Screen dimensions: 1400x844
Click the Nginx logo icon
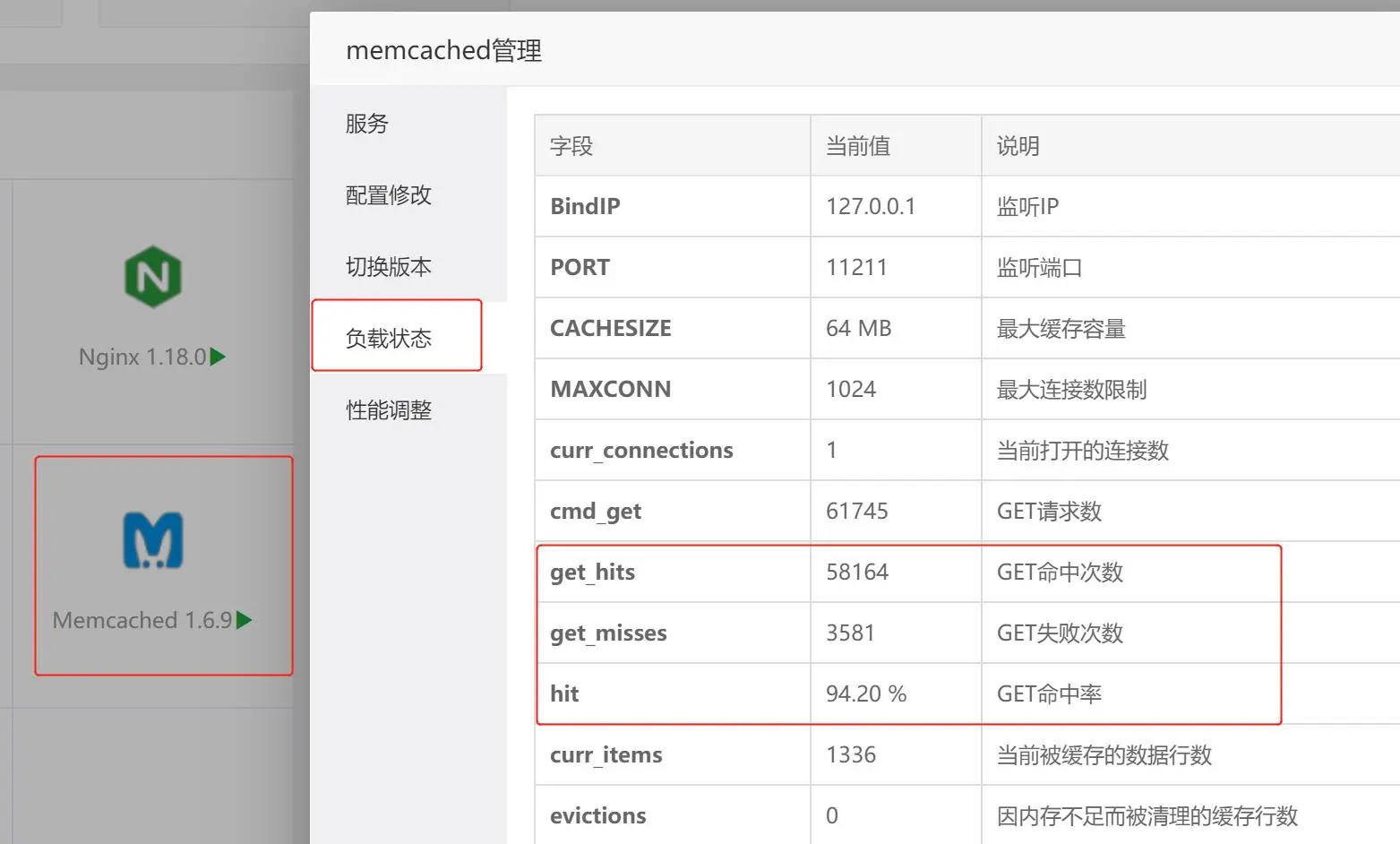tap(153, 277)
